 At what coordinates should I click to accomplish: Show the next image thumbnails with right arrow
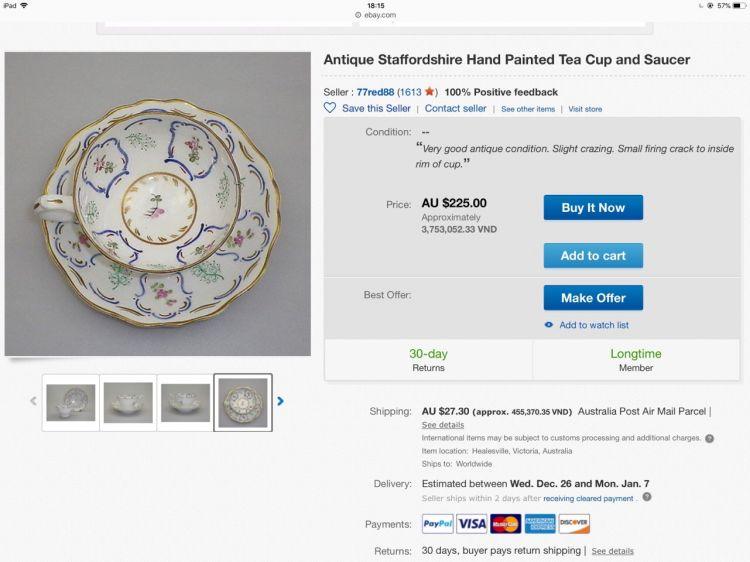coord(280,401)
